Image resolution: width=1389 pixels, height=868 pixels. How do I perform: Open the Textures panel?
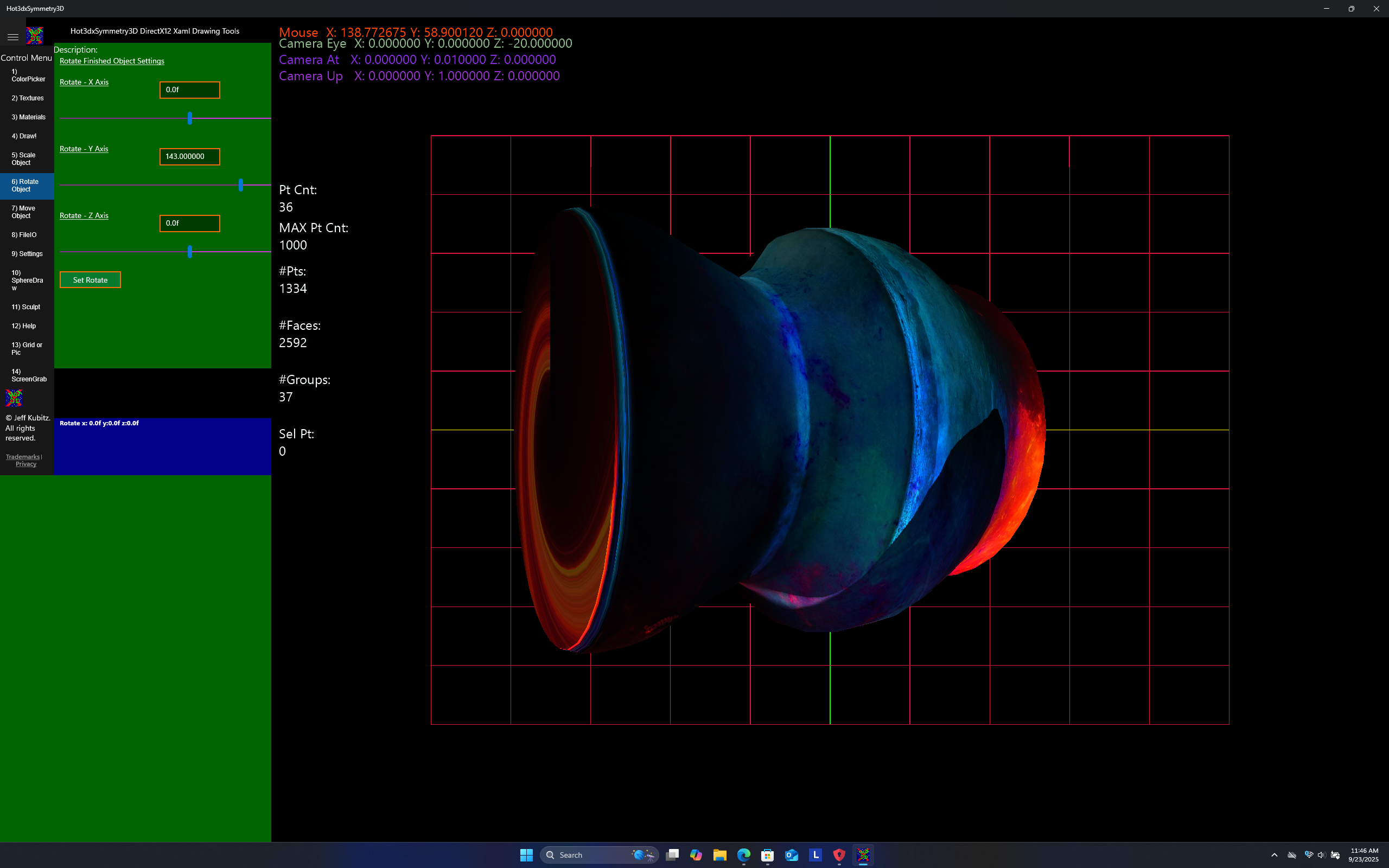(x=27, y=98)
